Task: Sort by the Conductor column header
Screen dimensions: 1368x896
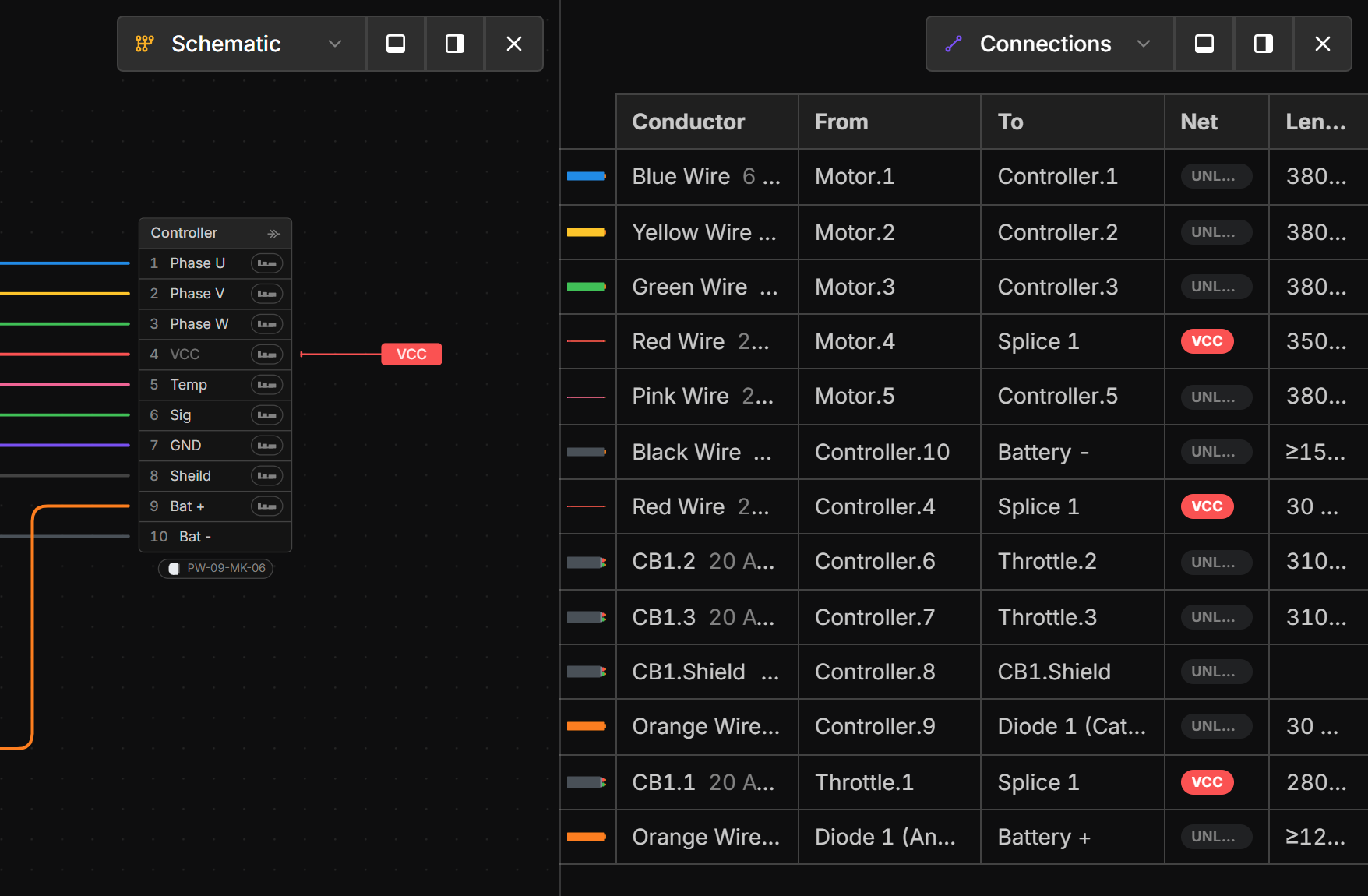Action: click(x=689, y=122)
